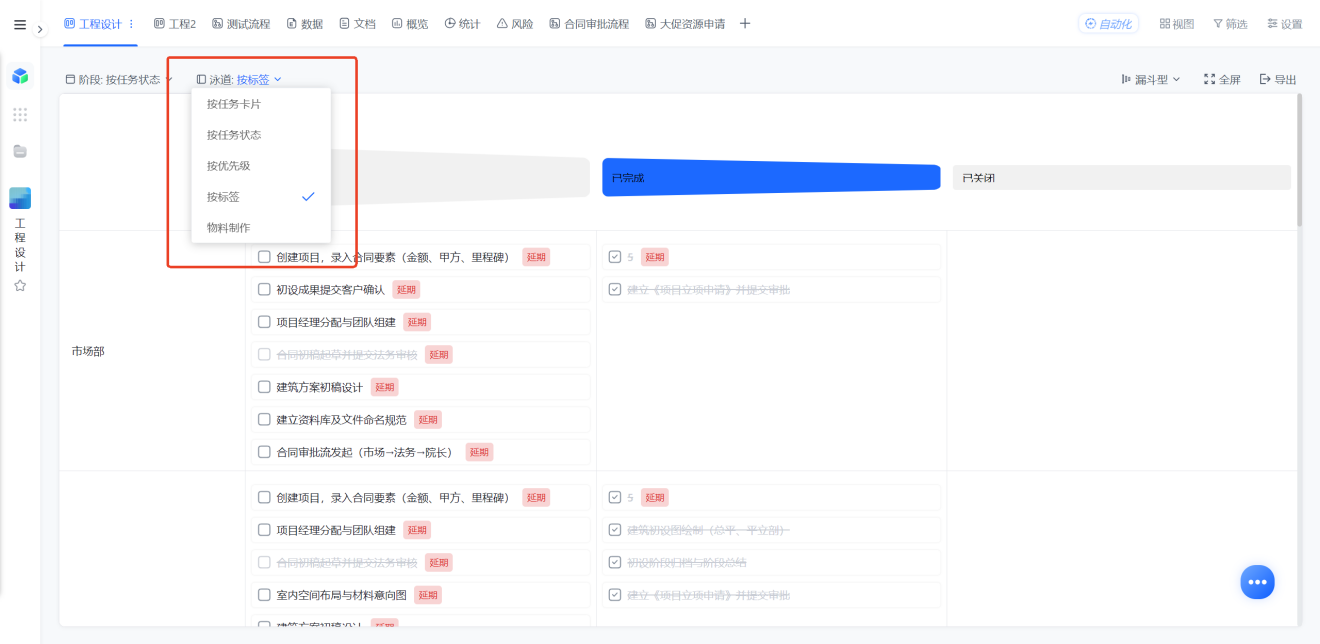This screenshot has height=644, width=1320.
Task: Click the 市场部 swimlane label
Action: [88, 351]
